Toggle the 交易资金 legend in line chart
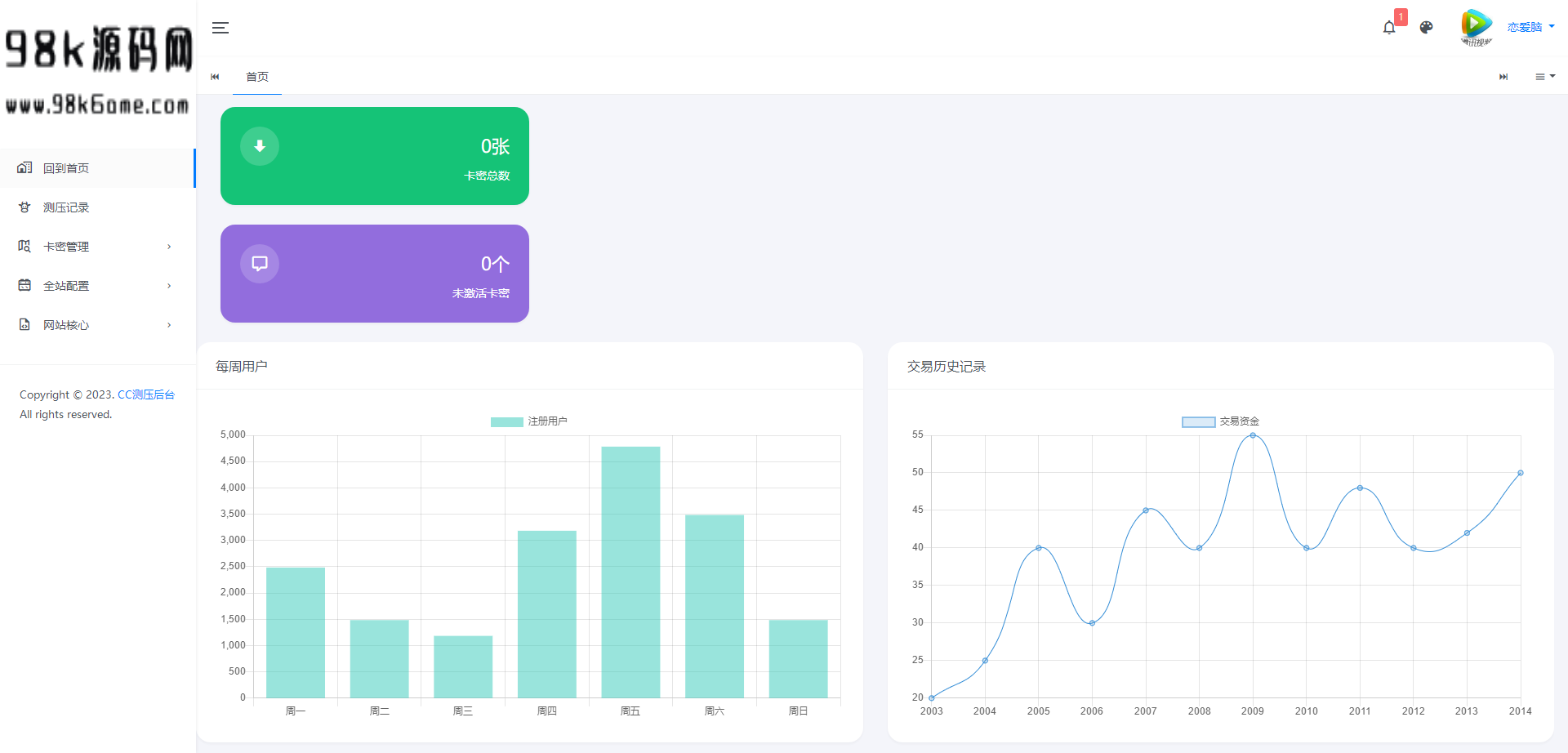The width and height of the screenshot is (1568, 753). coord(1220,421)
